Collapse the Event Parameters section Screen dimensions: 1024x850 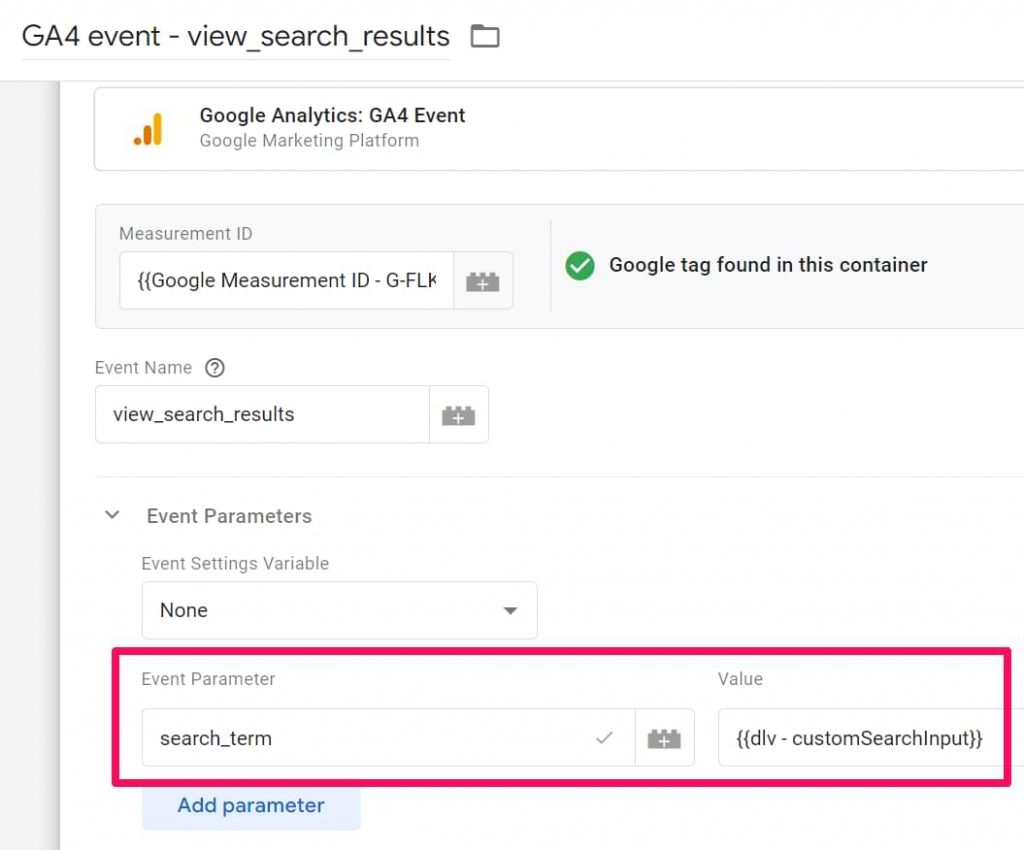tap(112, 516)
